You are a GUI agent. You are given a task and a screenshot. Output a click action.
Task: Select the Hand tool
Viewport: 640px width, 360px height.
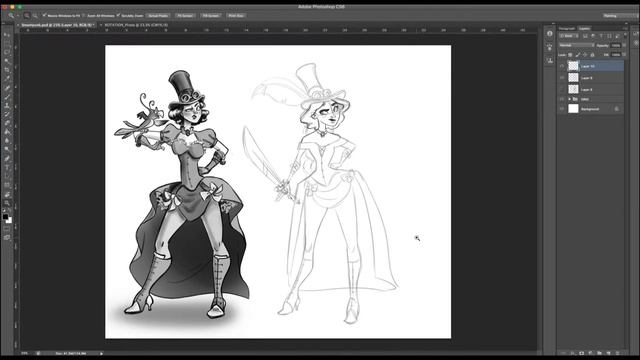(7, 194)
